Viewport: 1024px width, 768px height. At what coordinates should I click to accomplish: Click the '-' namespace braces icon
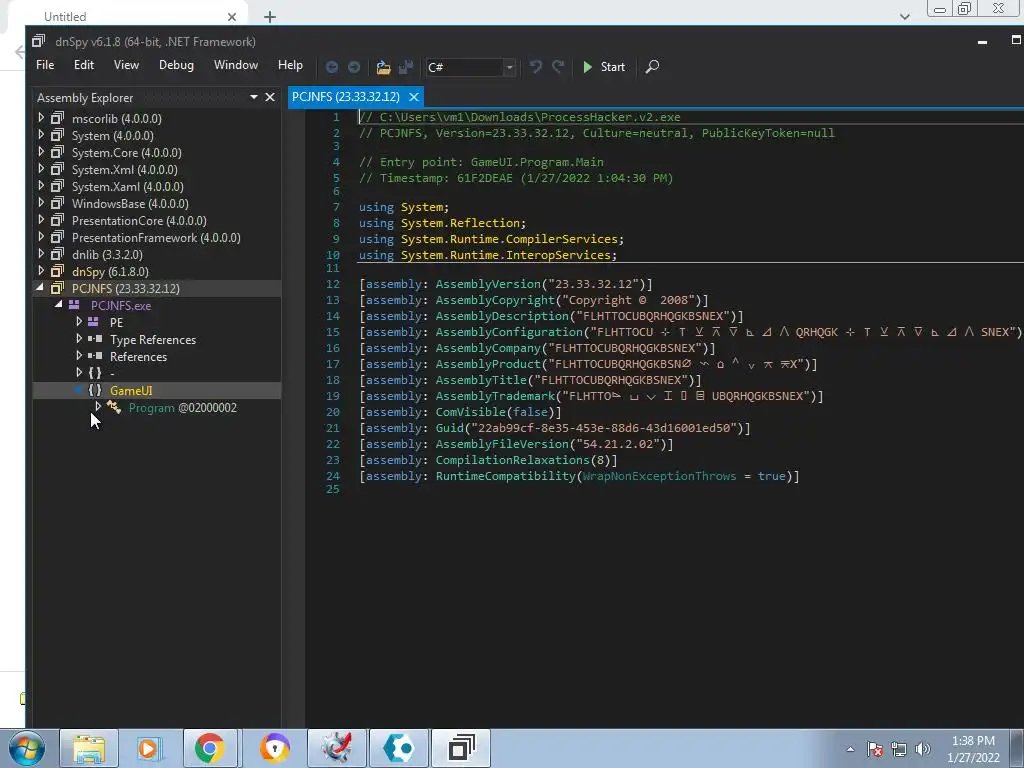coord(95,373)
